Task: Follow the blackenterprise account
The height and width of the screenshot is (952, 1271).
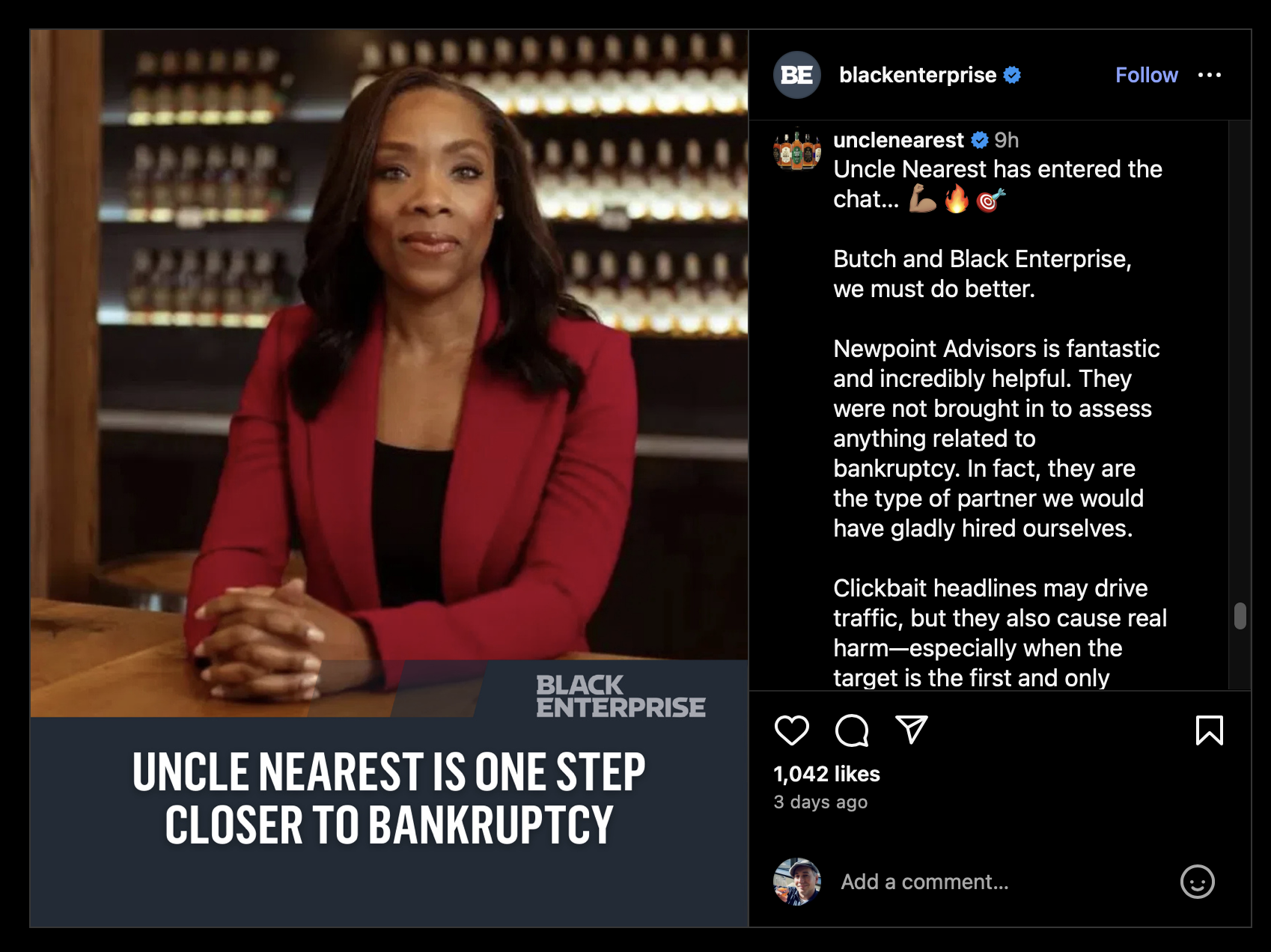Action: pyautogui.click(x=1146, y=75)
